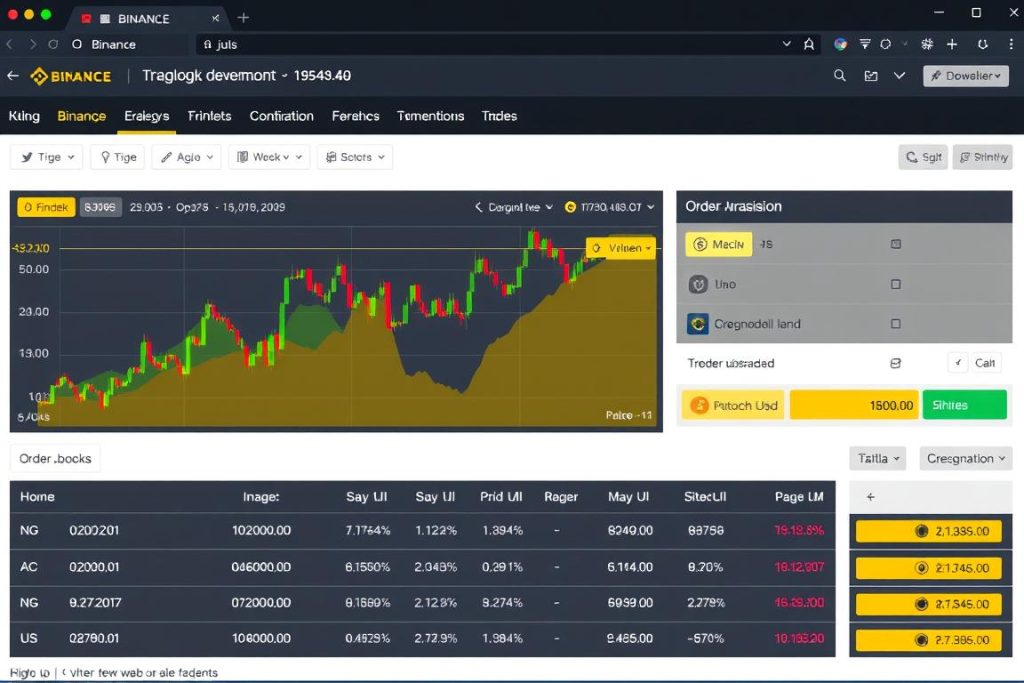
Task: Click the coin icon on 2.7.386.00 button
Action: pos(921,640)
